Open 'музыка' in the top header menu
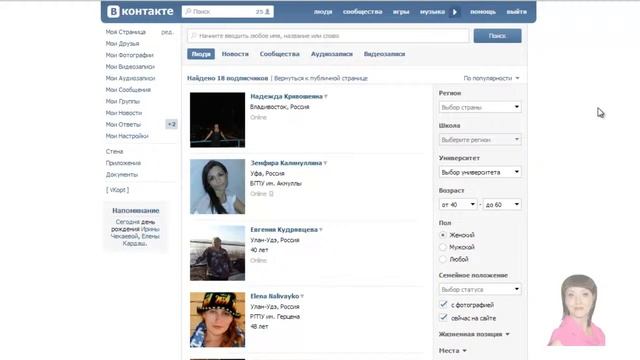 (432, 12)
